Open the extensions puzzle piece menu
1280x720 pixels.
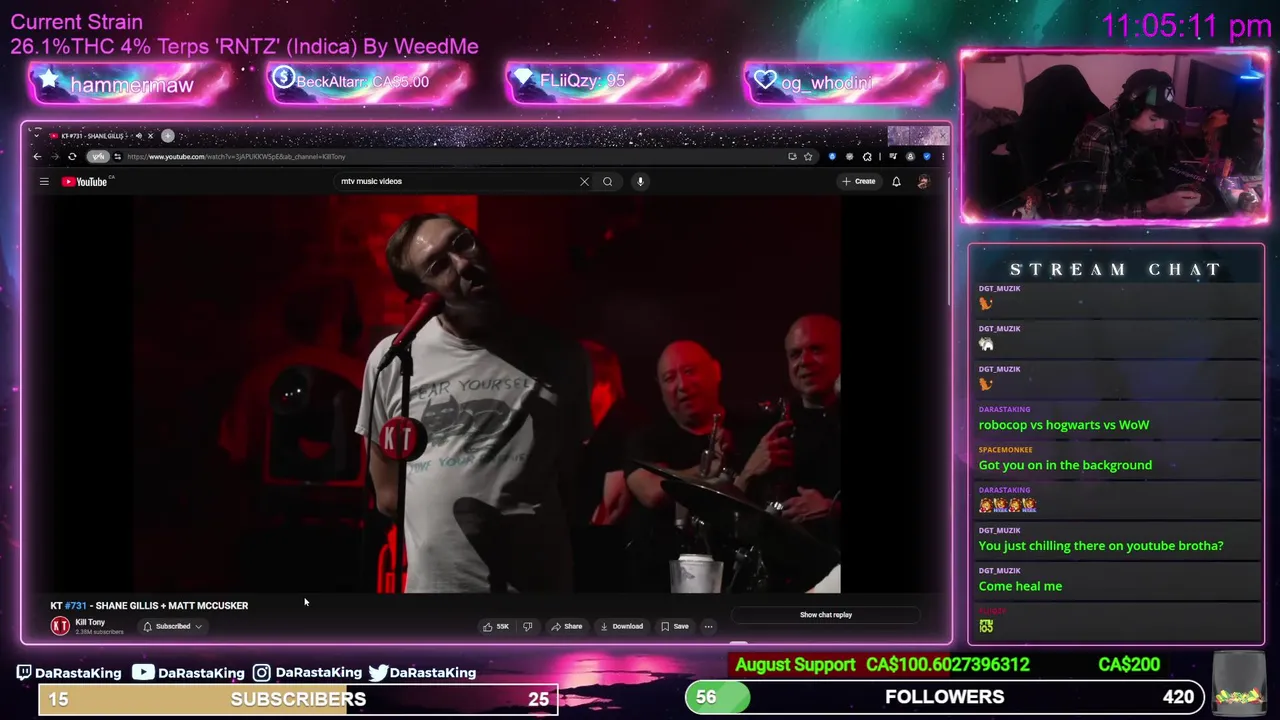click(x=867, y=156)
